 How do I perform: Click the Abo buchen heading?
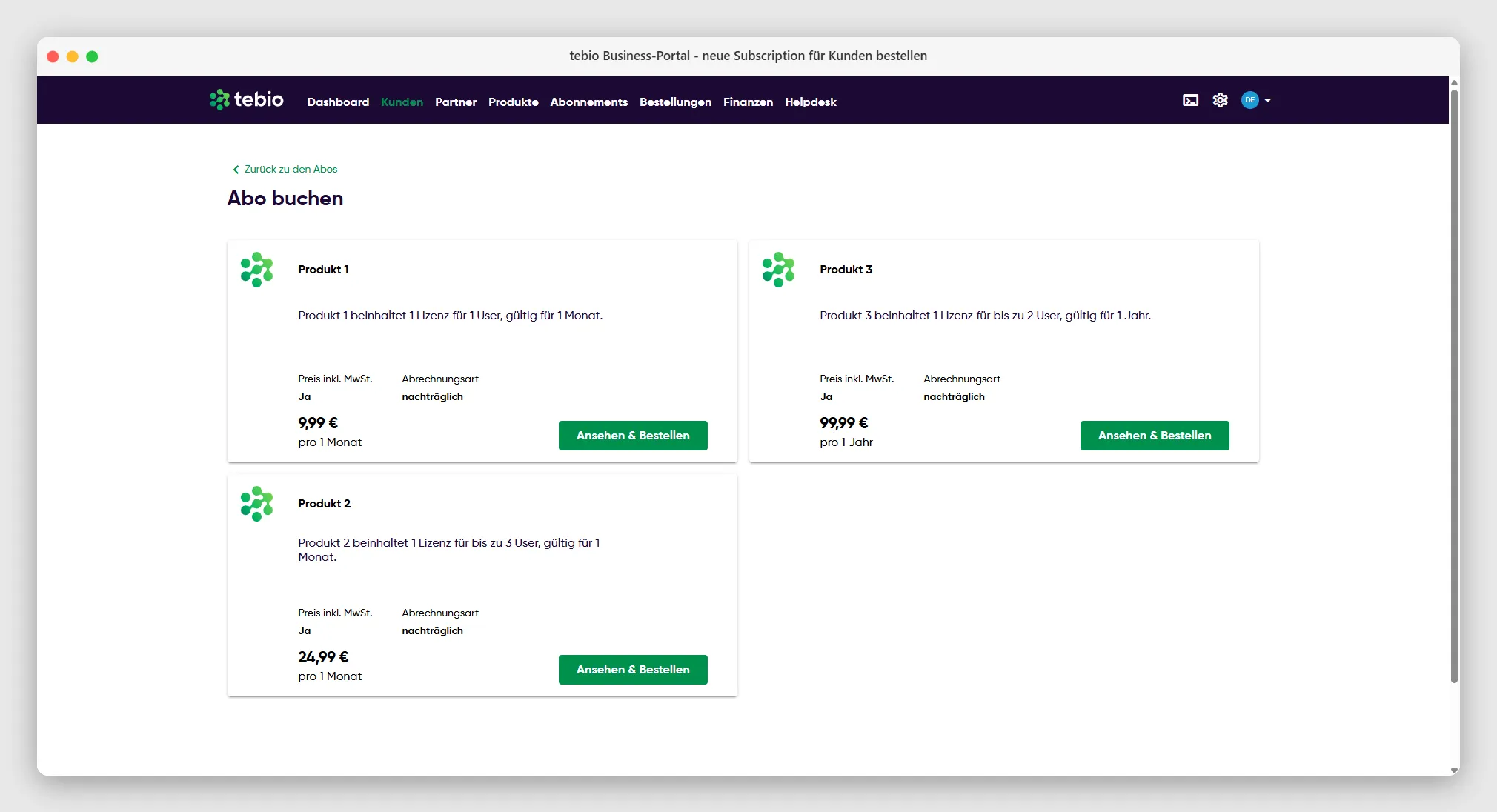coord(285,199)
